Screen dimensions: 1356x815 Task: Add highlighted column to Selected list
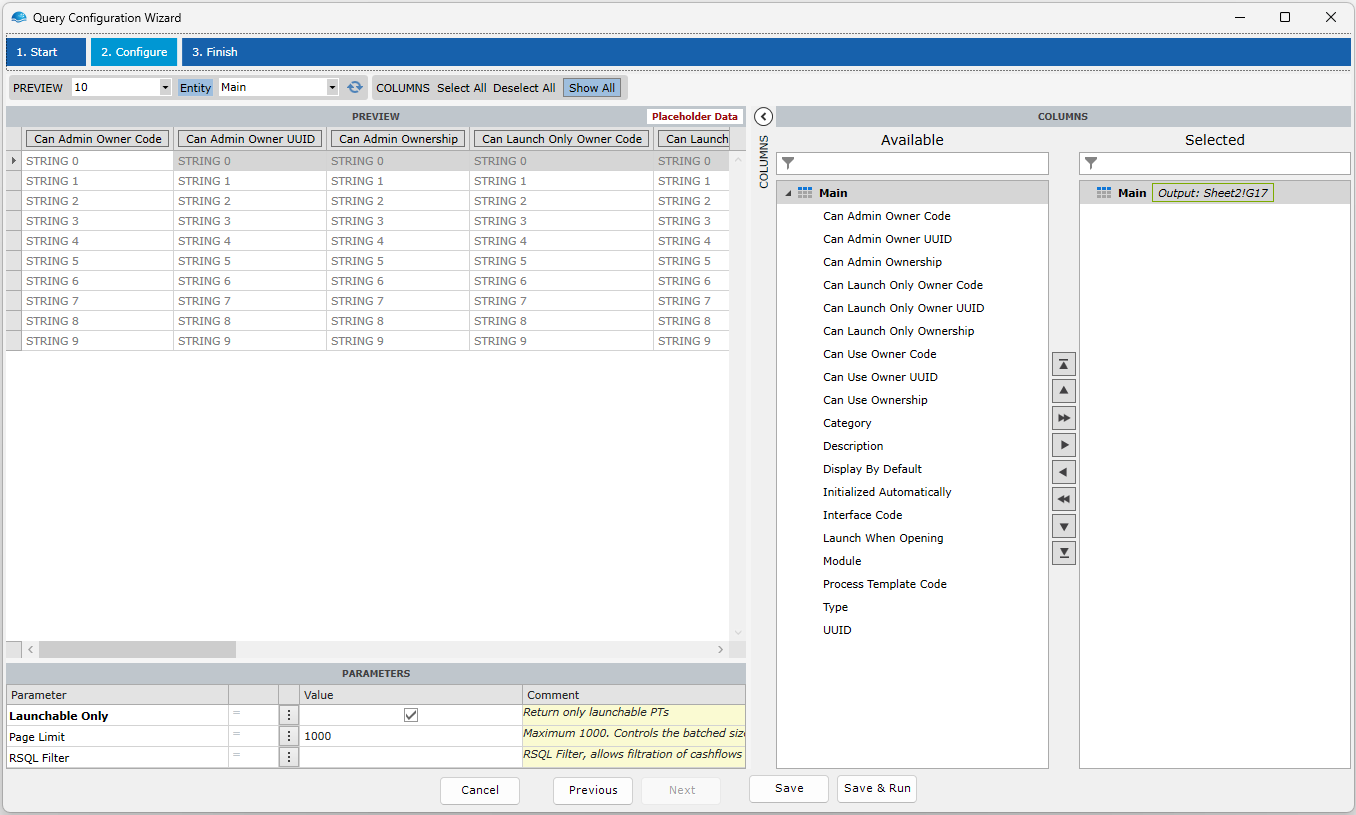pos(1064,445)
